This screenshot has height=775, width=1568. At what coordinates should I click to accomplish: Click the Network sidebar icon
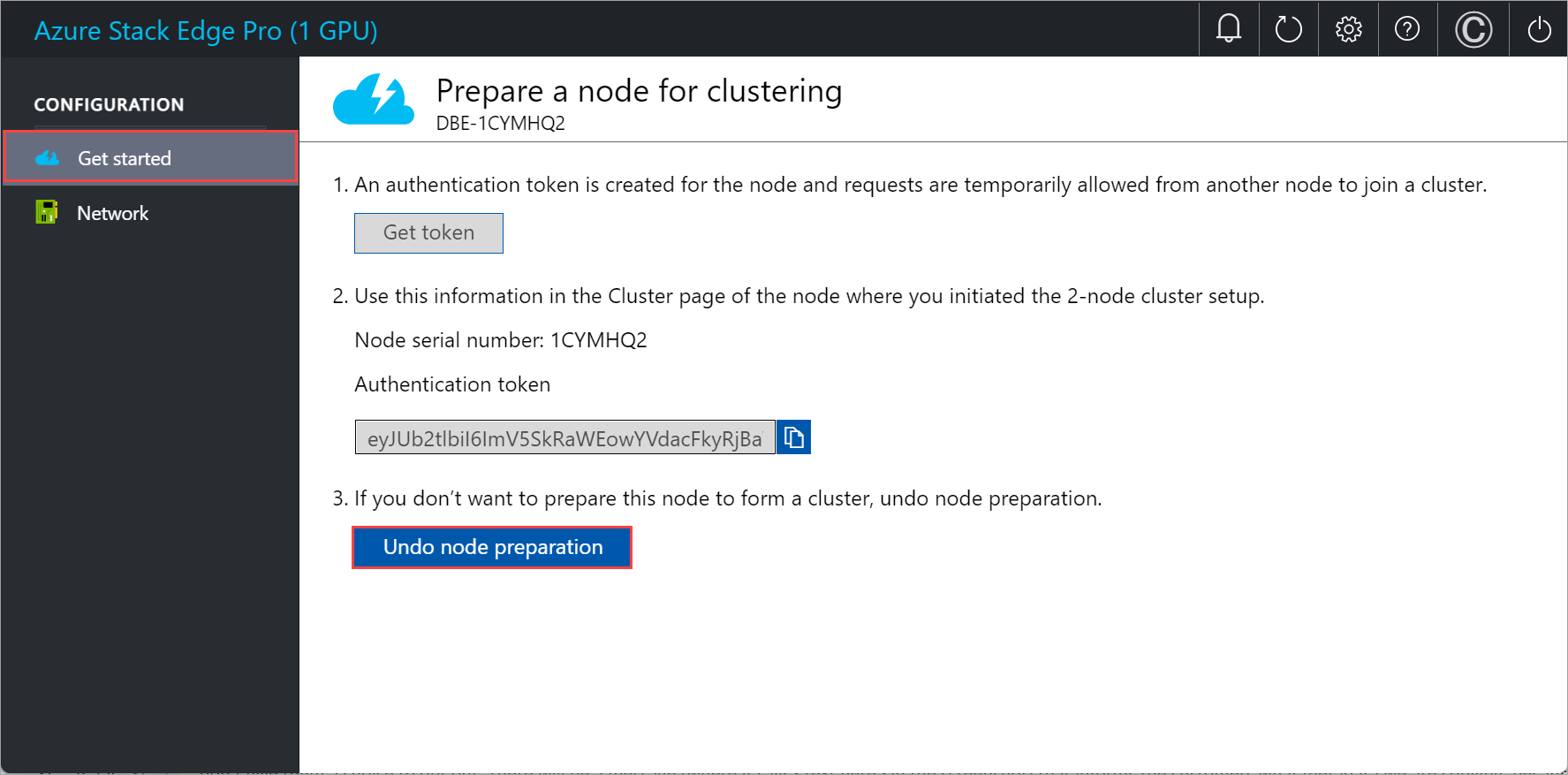[45, 212]
